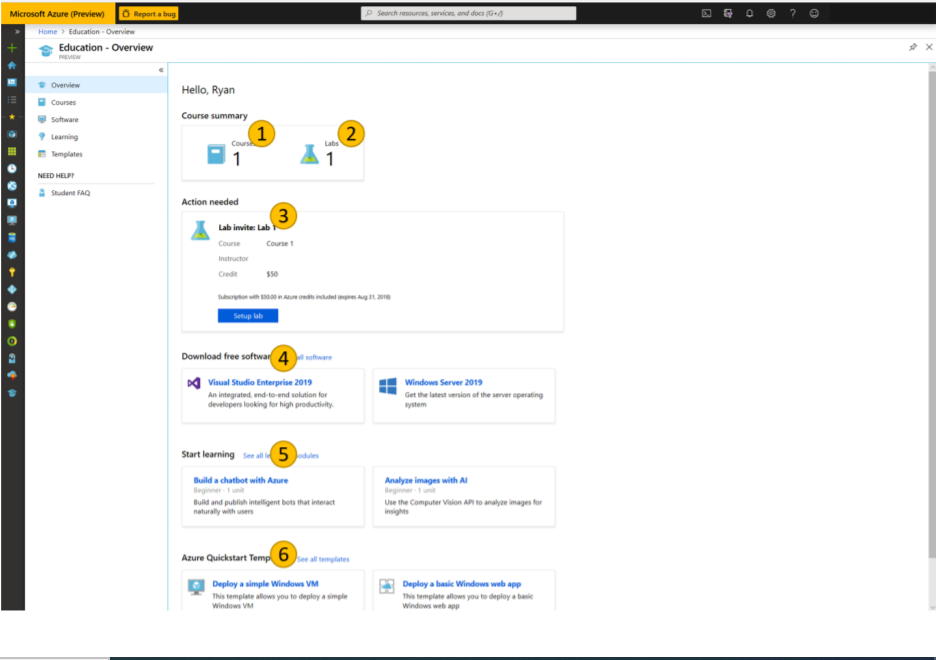Click the "$50" credit value

272,275
